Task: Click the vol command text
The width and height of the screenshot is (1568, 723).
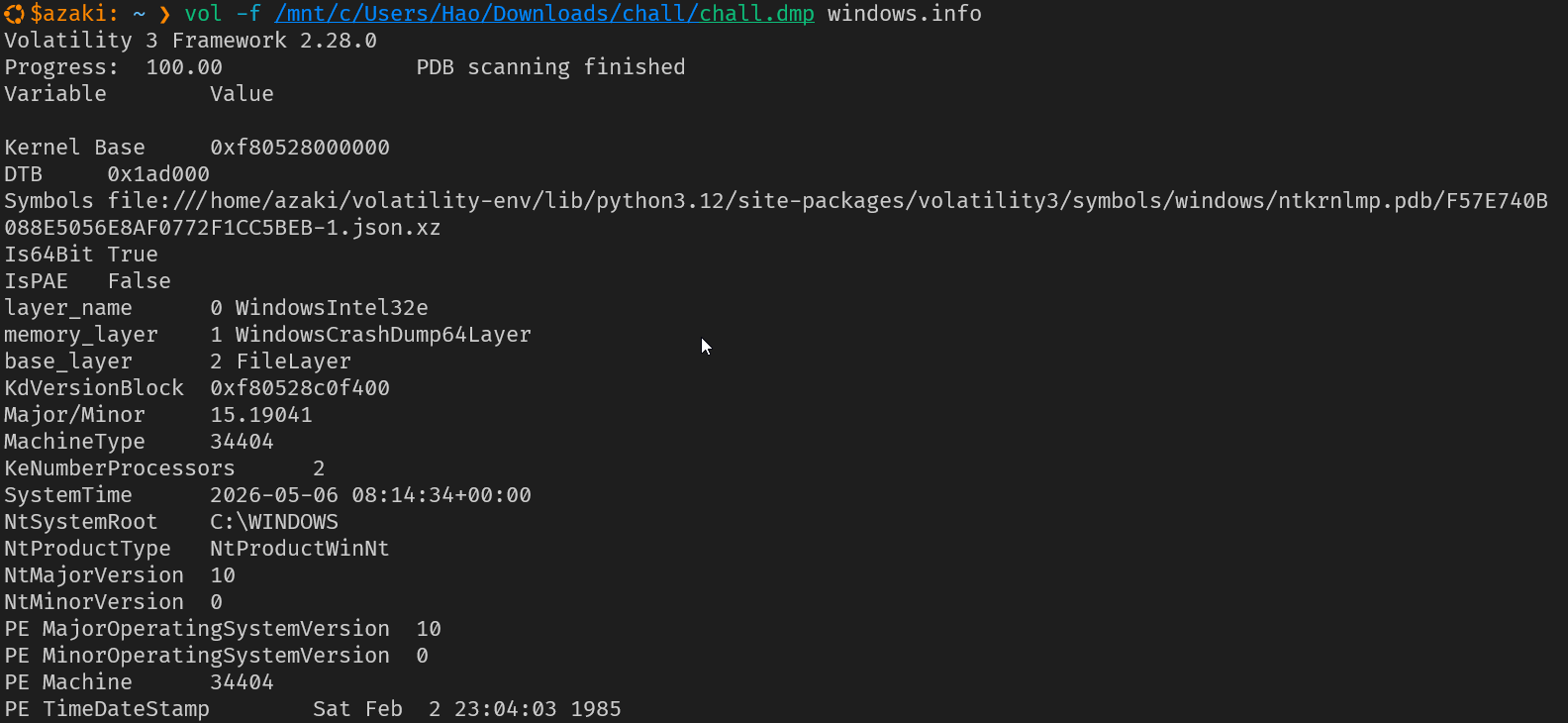Action: click(x=204, y=14)
